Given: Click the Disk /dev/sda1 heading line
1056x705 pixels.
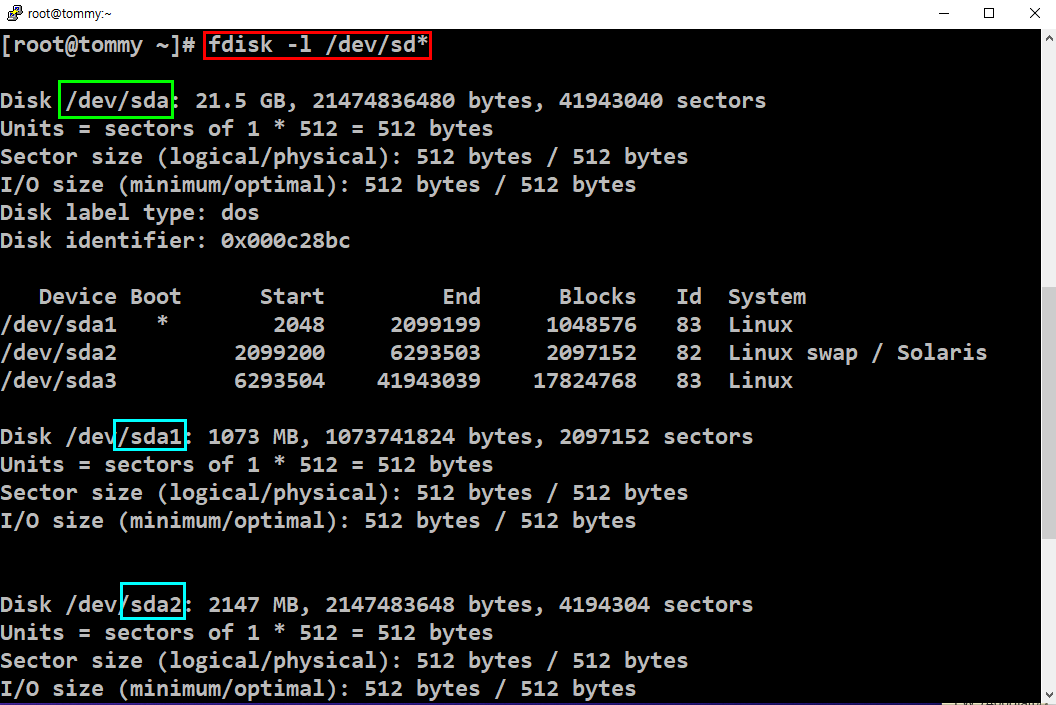Looking at the screenshot, I should [x=376, y=436].
